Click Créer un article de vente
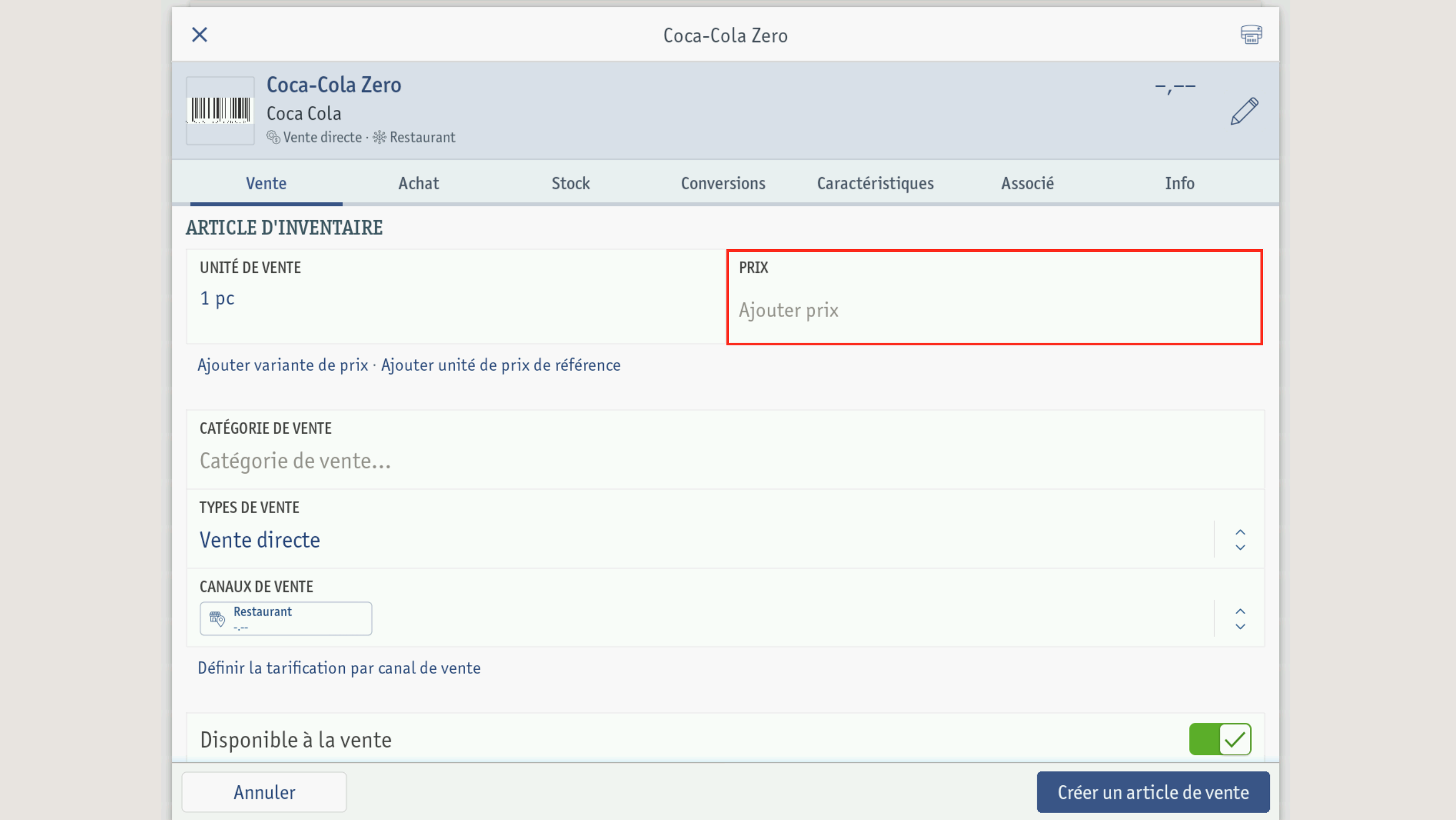This screenshot has width=1456, height=820. [x=1153, y=792]
